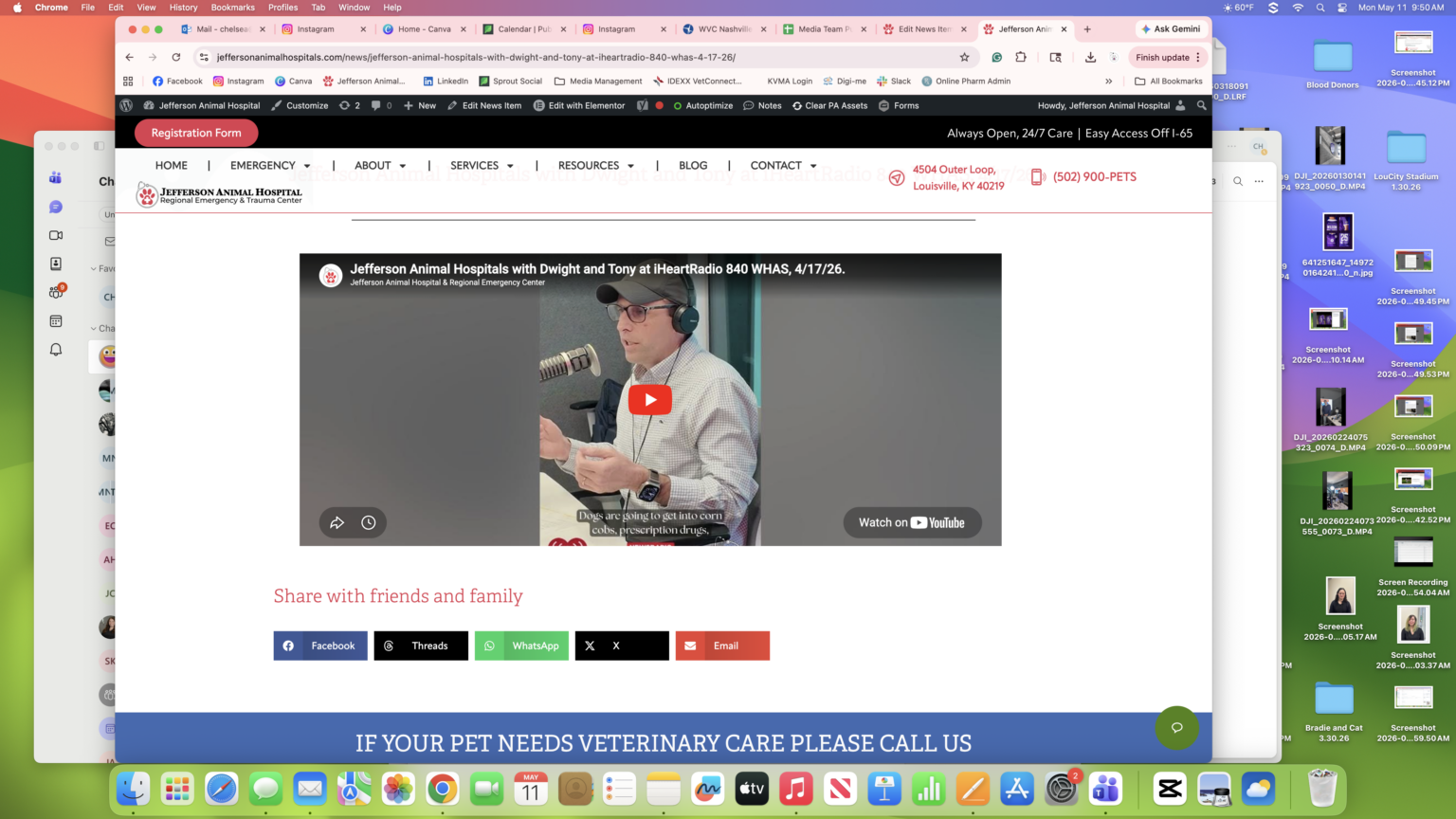
Task: Click the Watch Later clock icon on video
Action: (x=369, y=522)
